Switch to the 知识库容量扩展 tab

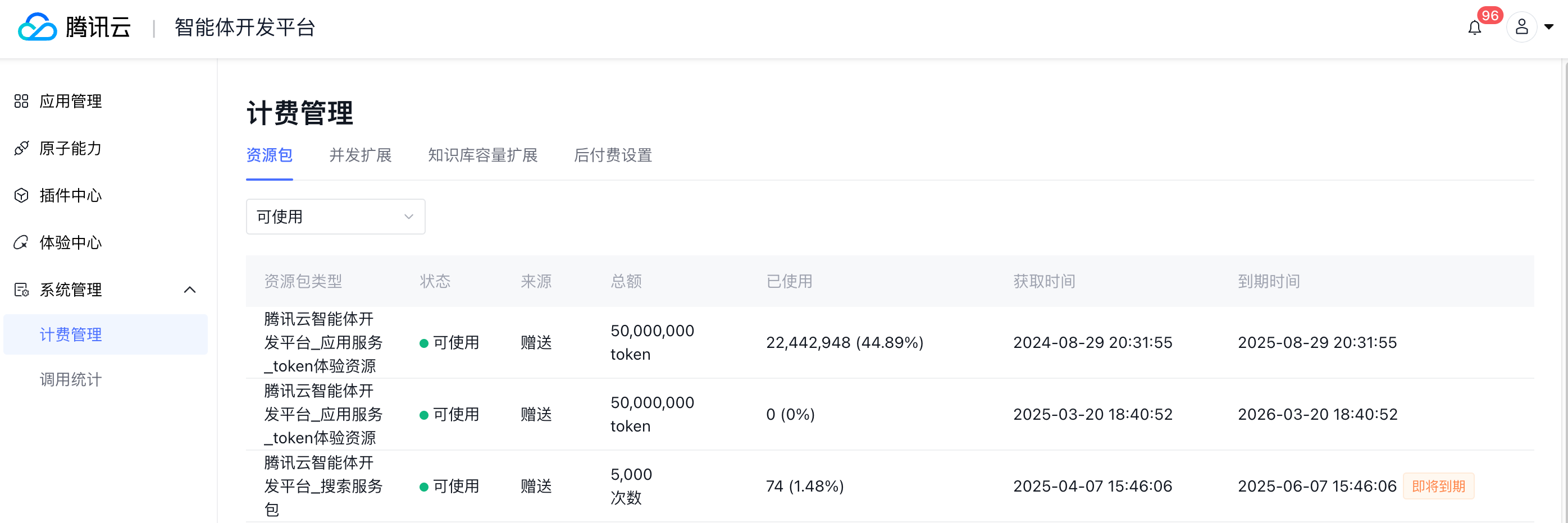[x=482, y=155]
